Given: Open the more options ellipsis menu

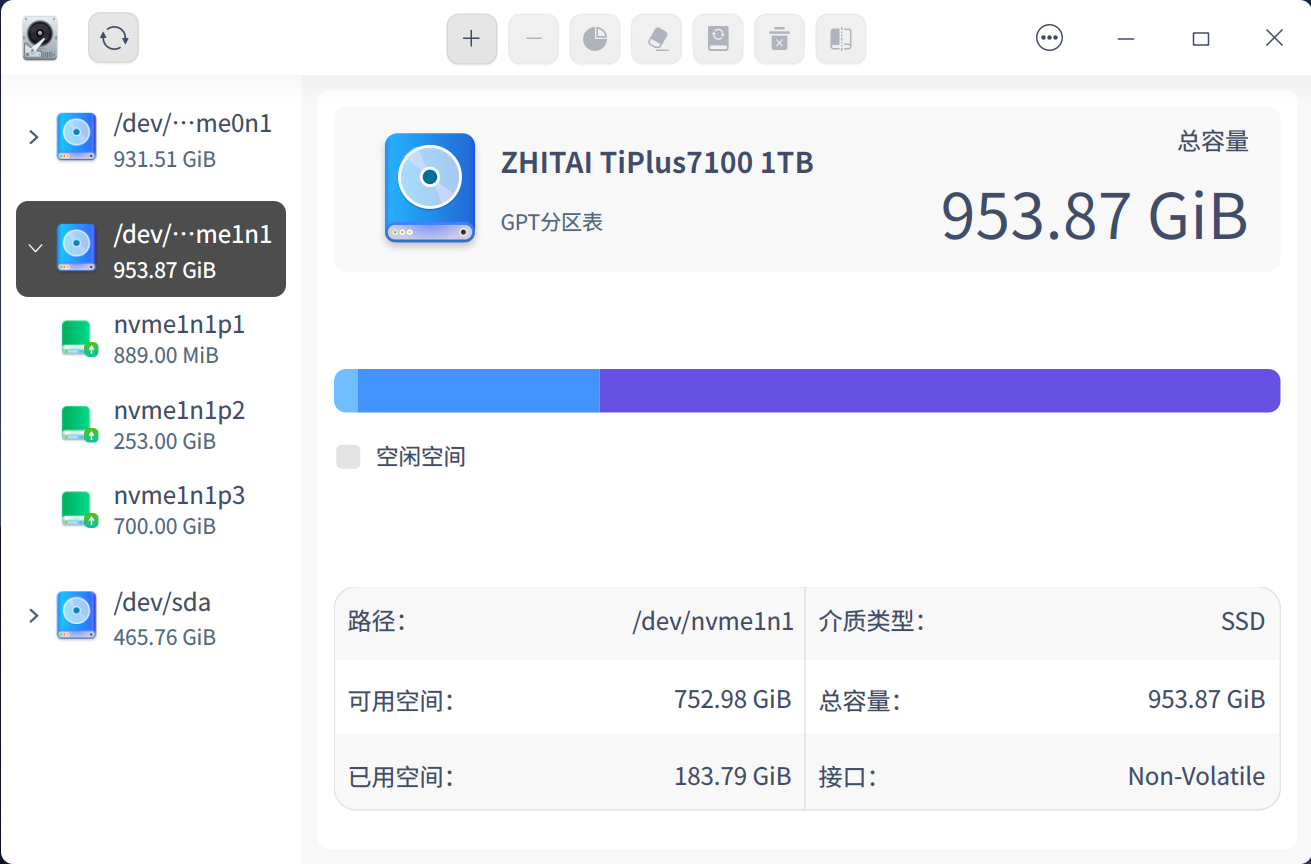Looking at the screenshot, I should 1049,37.
